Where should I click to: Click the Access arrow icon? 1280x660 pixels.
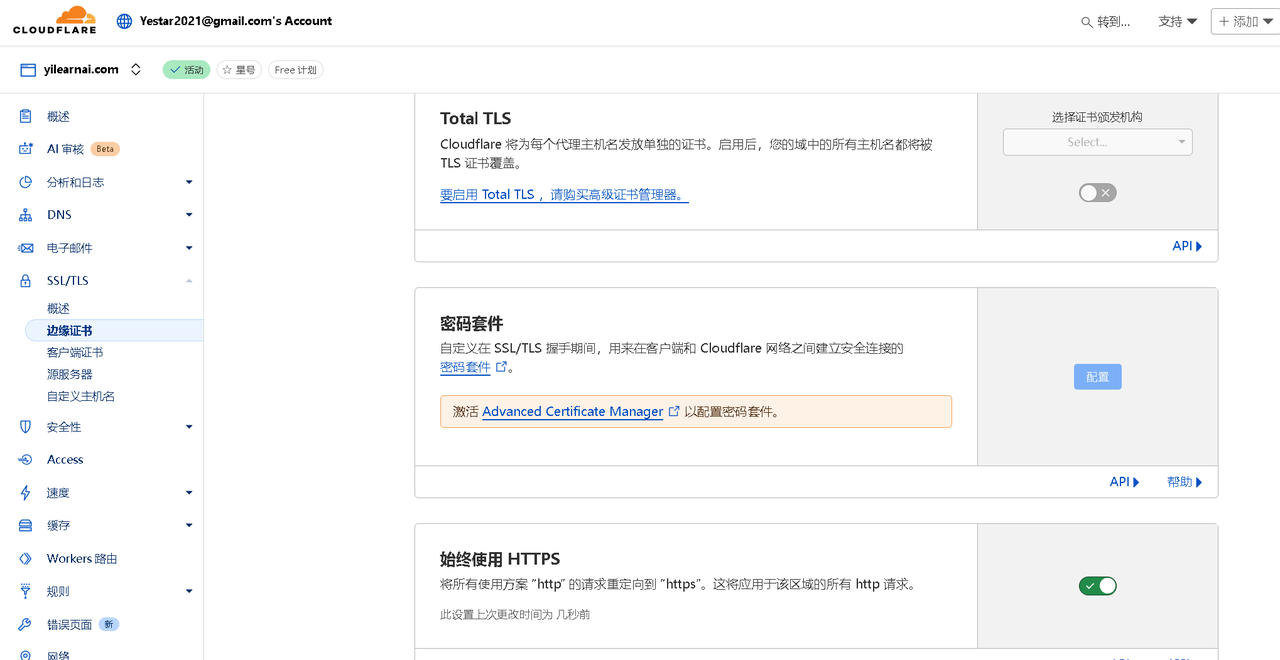click(26, 460)
